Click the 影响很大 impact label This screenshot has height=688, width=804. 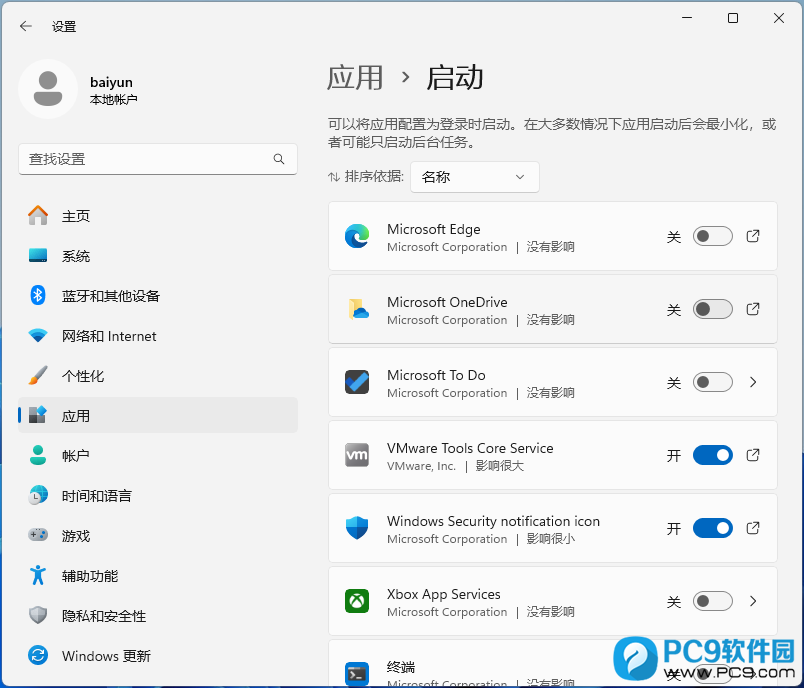499,466
